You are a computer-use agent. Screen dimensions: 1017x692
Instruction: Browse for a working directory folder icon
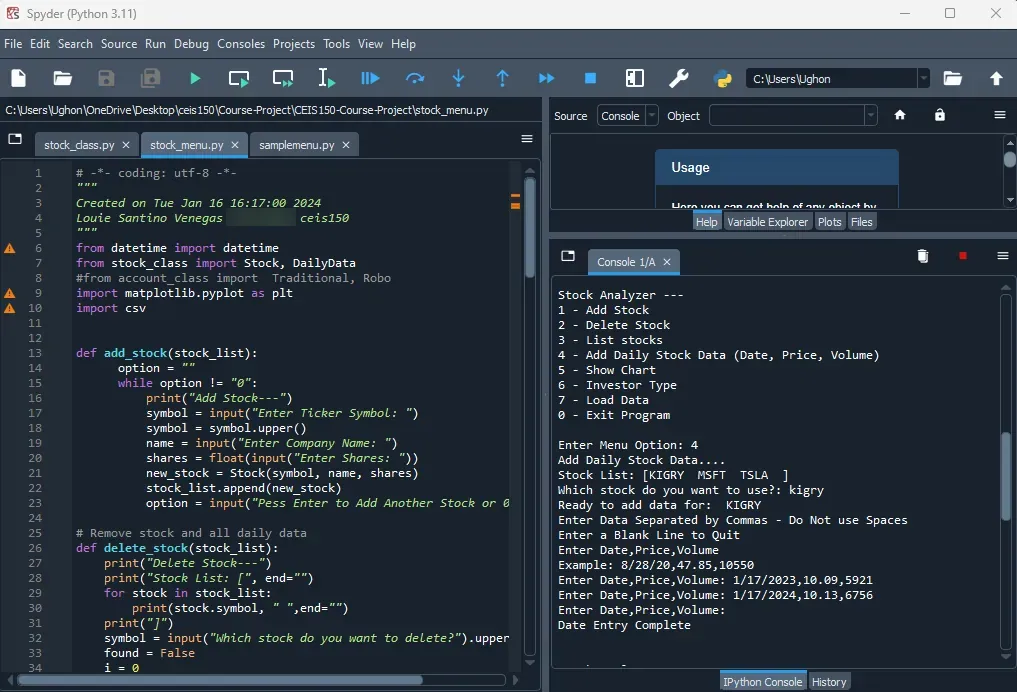(952, 78)
